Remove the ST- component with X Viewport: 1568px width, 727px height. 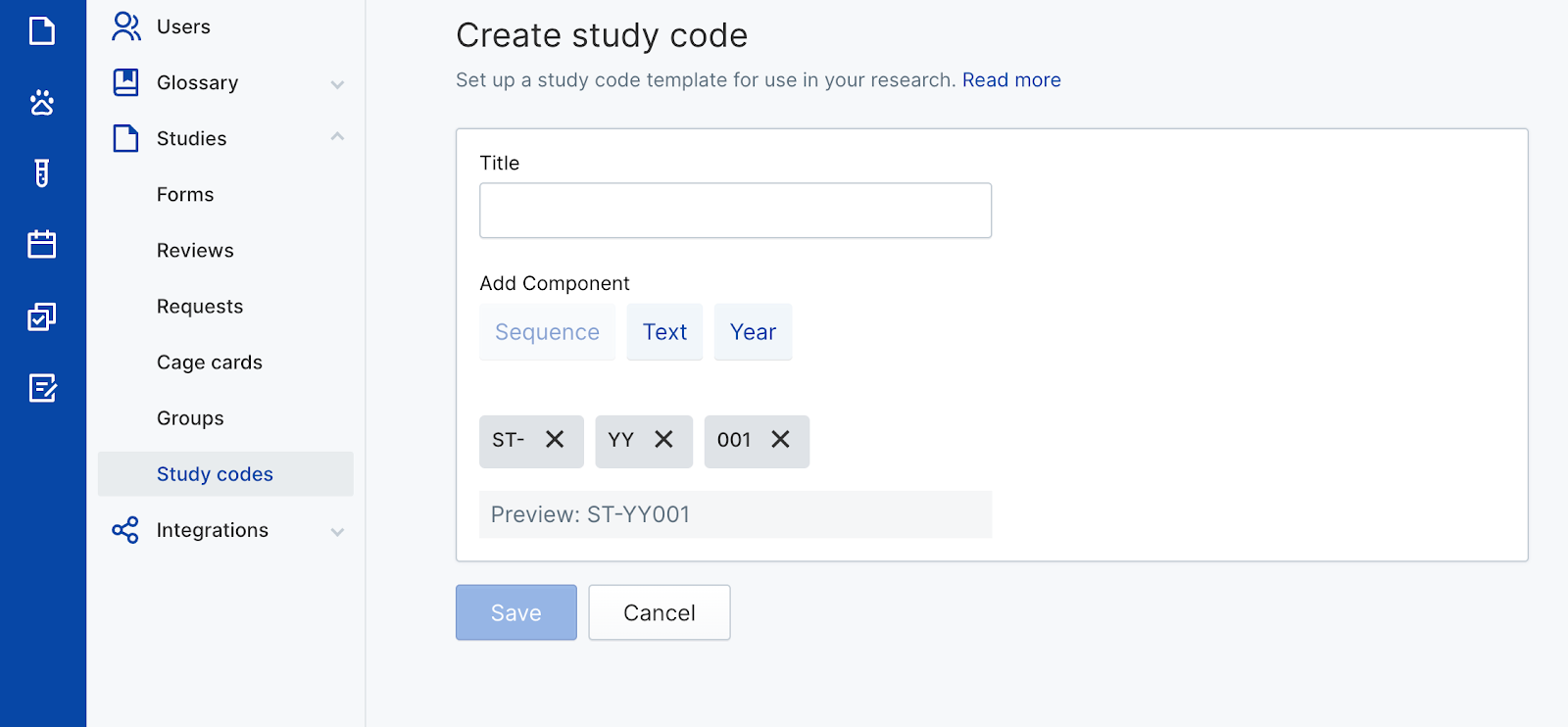click(555, 439)
